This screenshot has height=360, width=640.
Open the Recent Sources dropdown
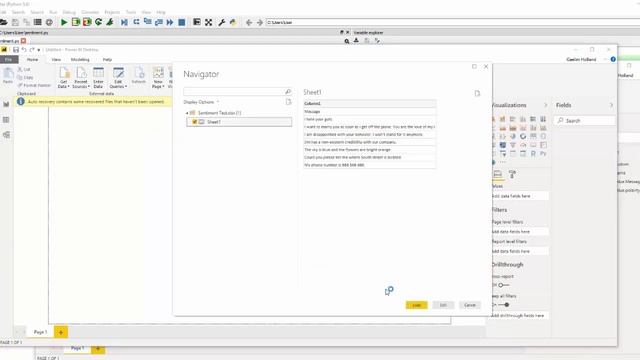tap(81, 78)
